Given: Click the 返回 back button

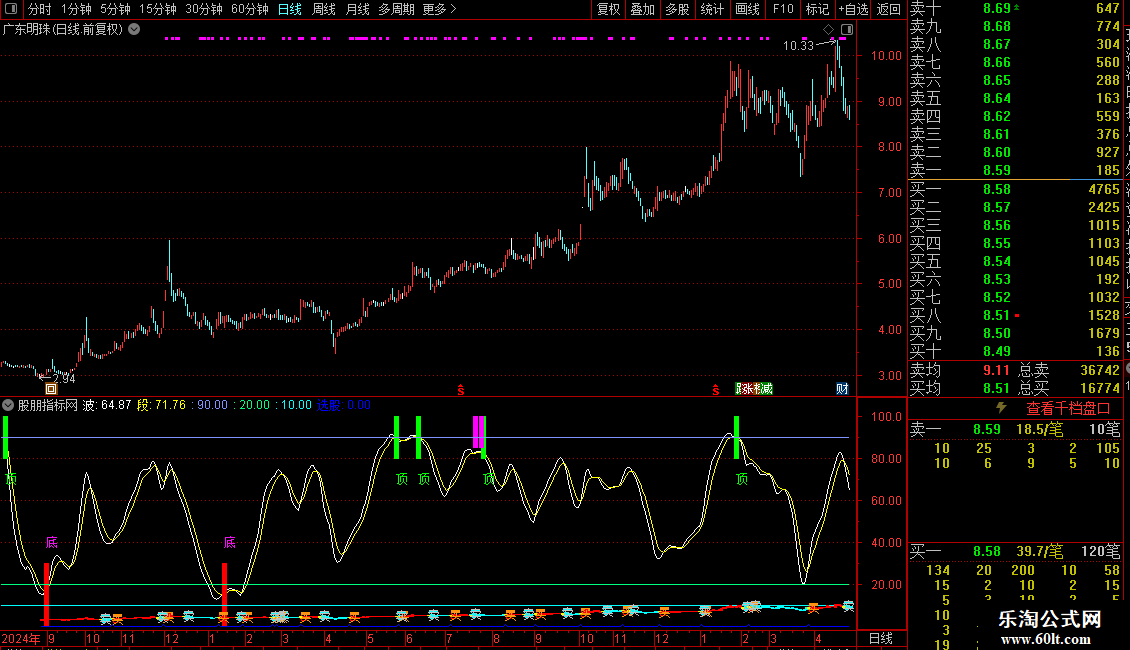Looking at the screenshot, I should [889, 9].
